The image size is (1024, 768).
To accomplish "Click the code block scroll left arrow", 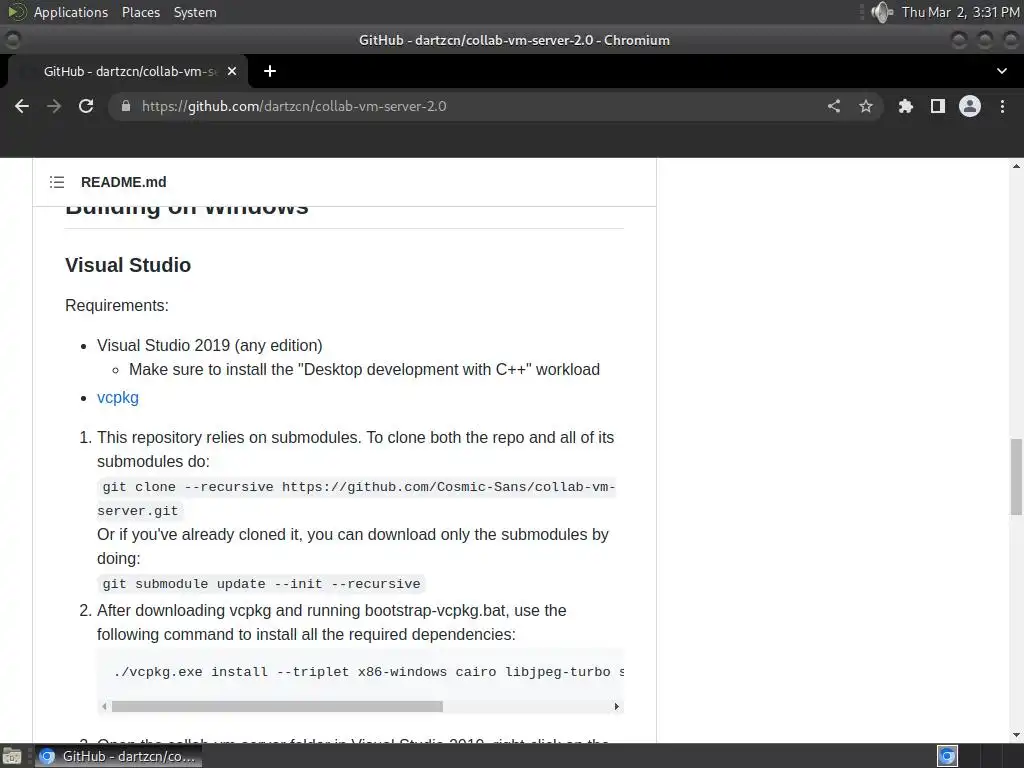I will [104, 707].
